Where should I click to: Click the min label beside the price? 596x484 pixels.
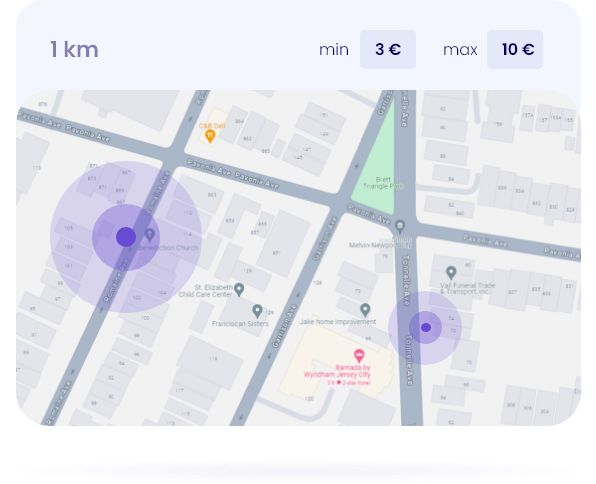coord(334,50)
